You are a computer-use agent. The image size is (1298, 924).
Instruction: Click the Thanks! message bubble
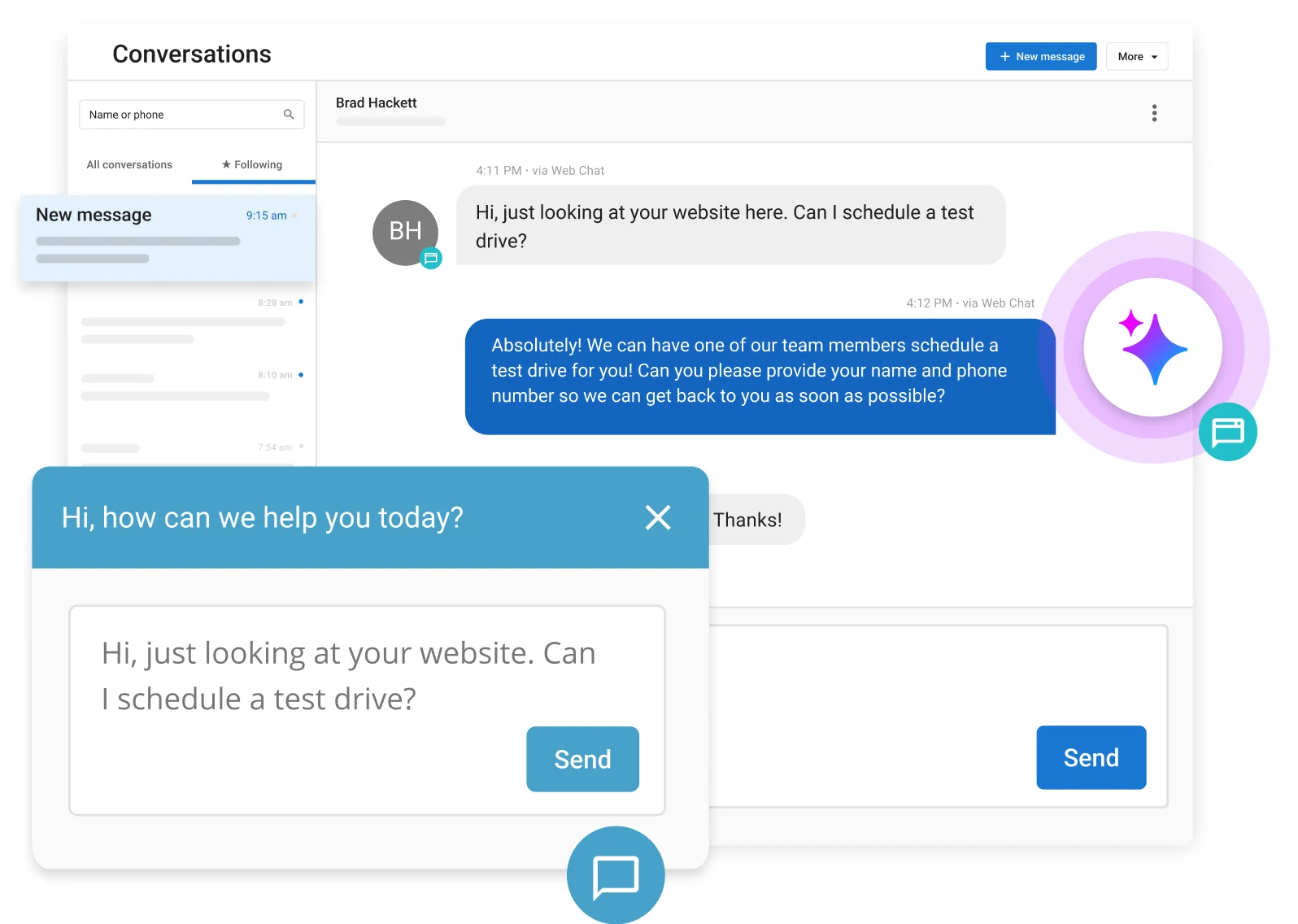(x=757, y=519)
